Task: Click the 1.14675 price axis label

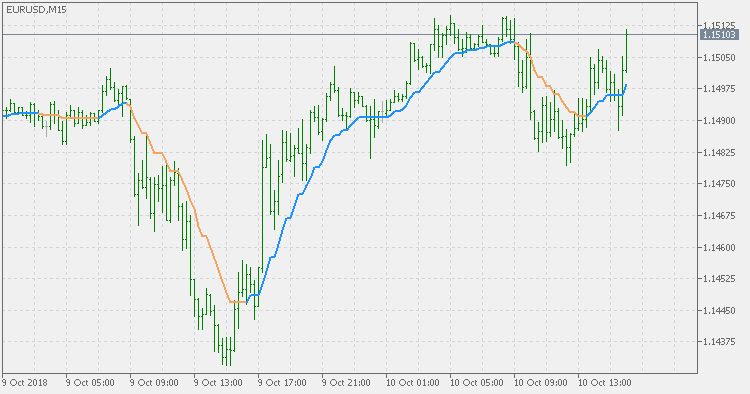Action: tap(719, 216)
